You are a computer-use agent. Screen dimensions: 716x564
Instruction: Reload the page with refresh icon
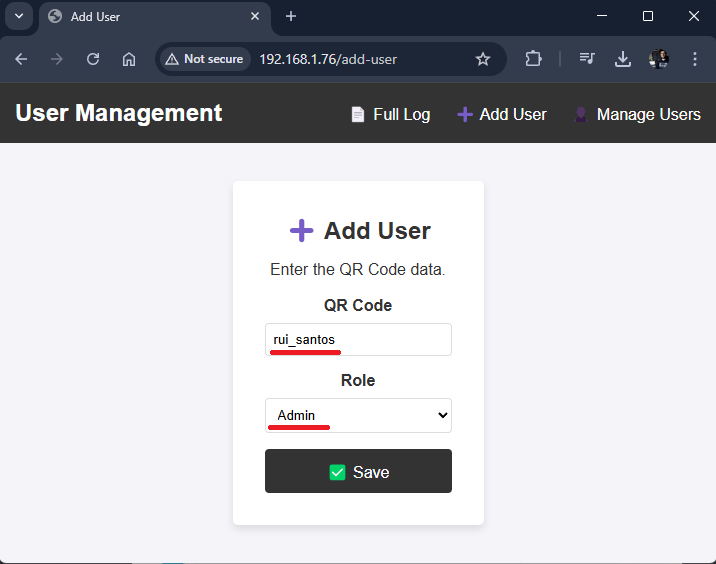click(x=93, y=59)
